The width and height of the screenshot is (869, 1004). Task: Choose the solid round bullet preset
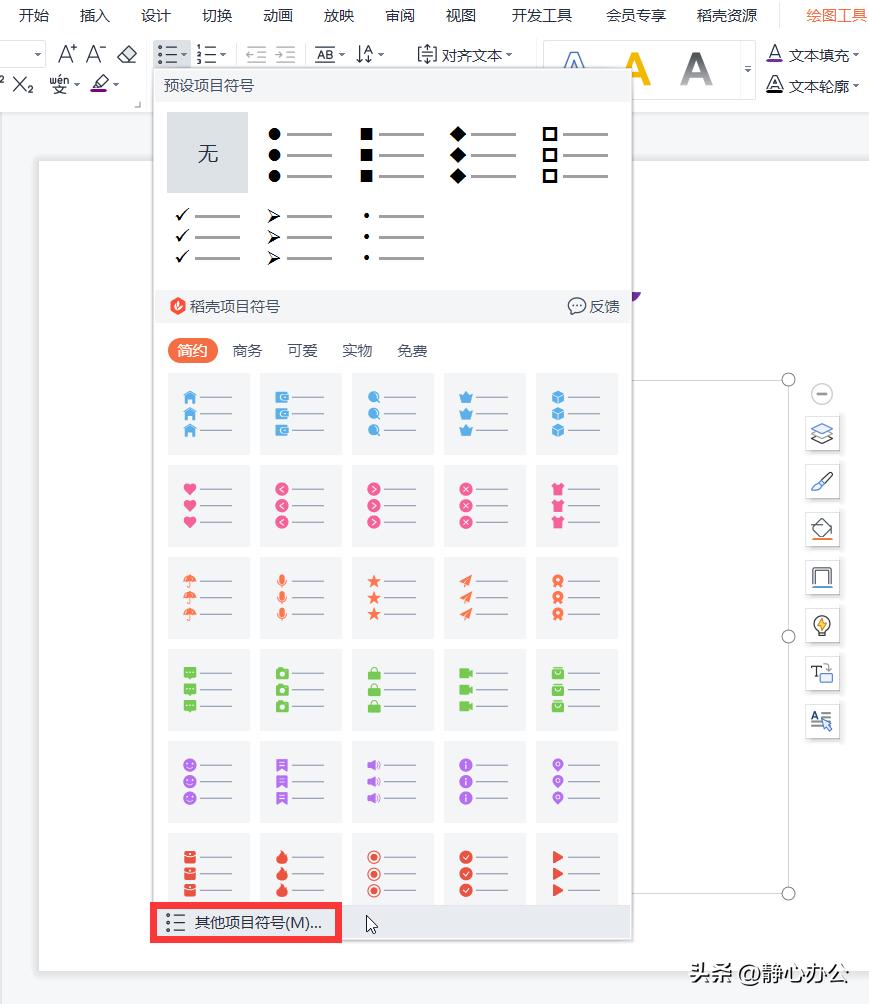click(300, 154)
